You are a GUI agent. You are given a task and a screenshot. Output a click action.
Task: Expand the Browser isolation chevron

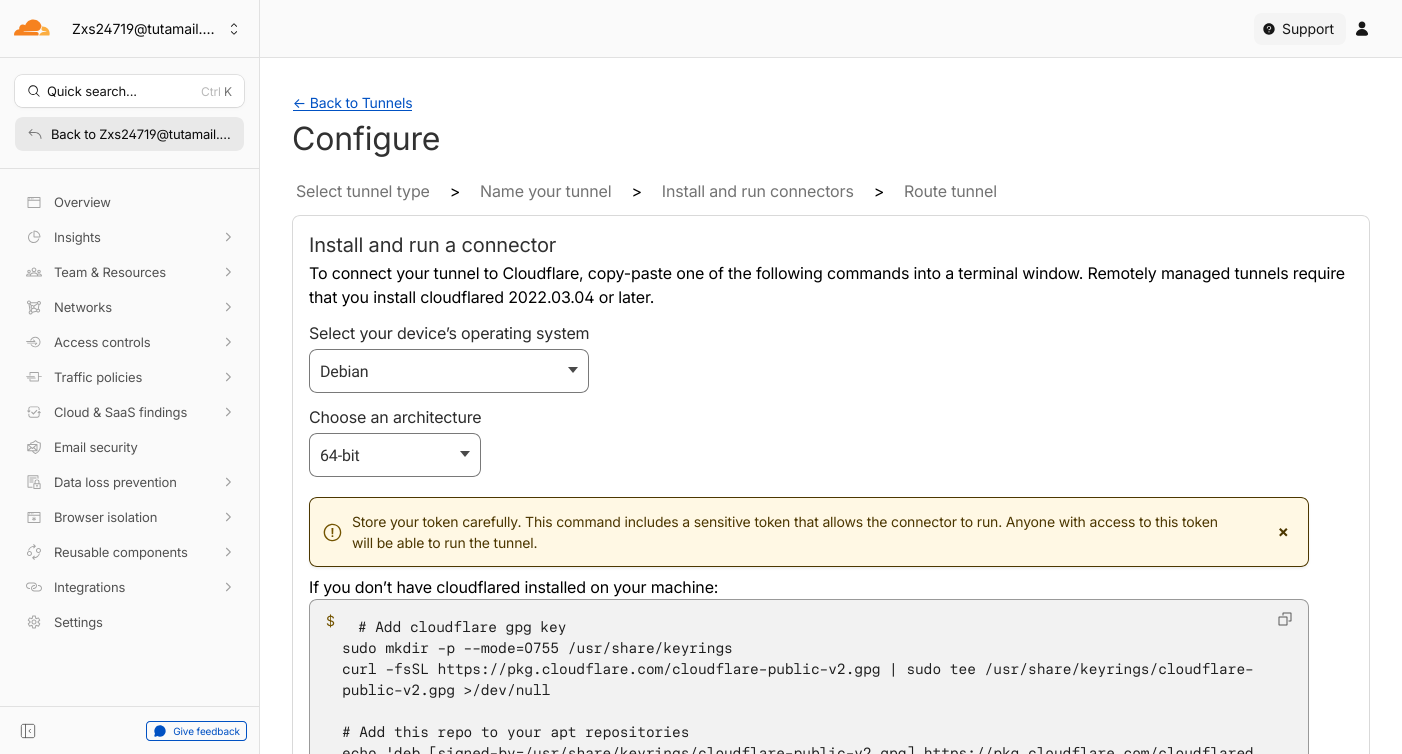point(228,517)
